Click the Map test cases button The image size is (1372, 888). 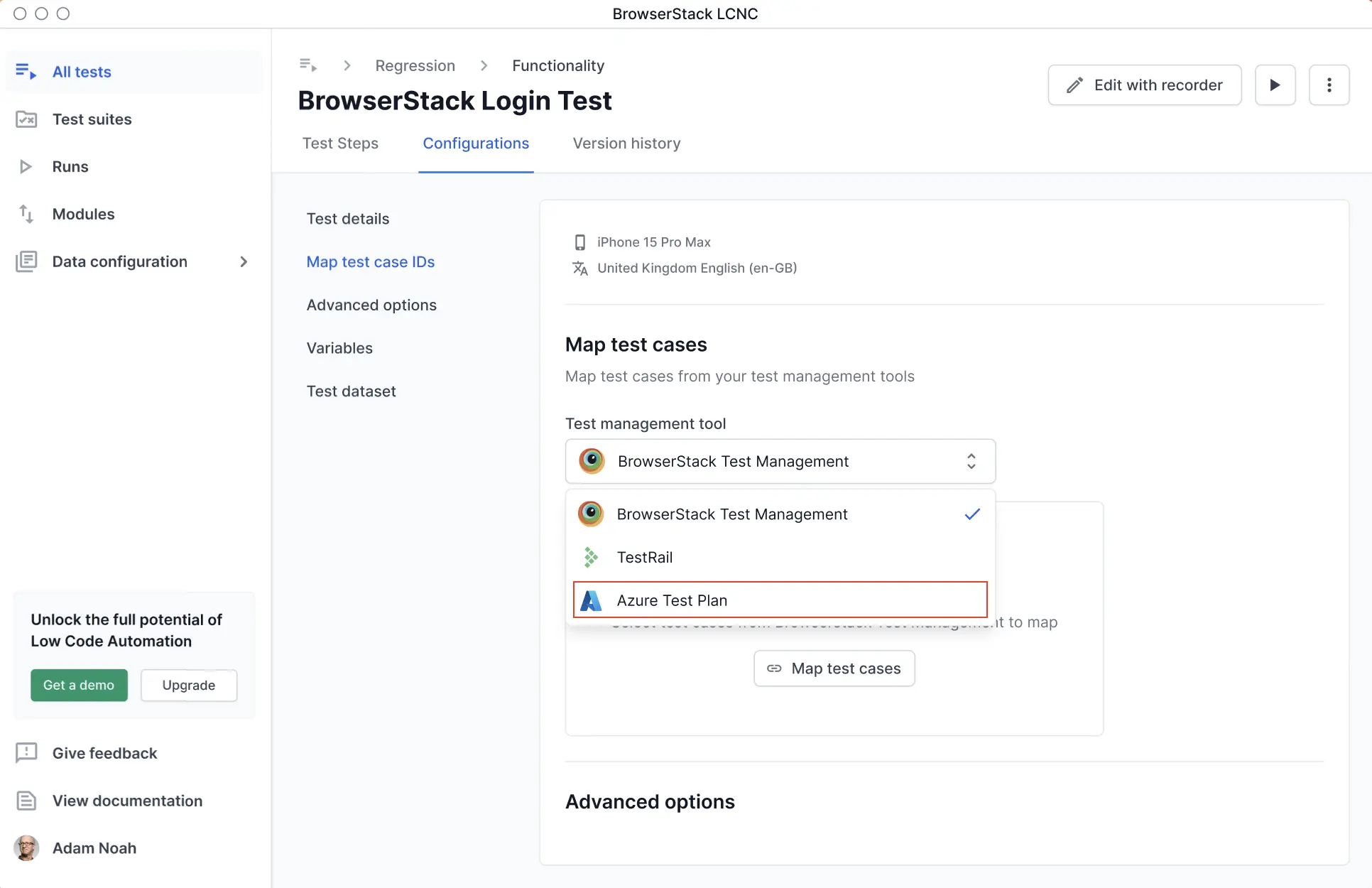(834, 668)
